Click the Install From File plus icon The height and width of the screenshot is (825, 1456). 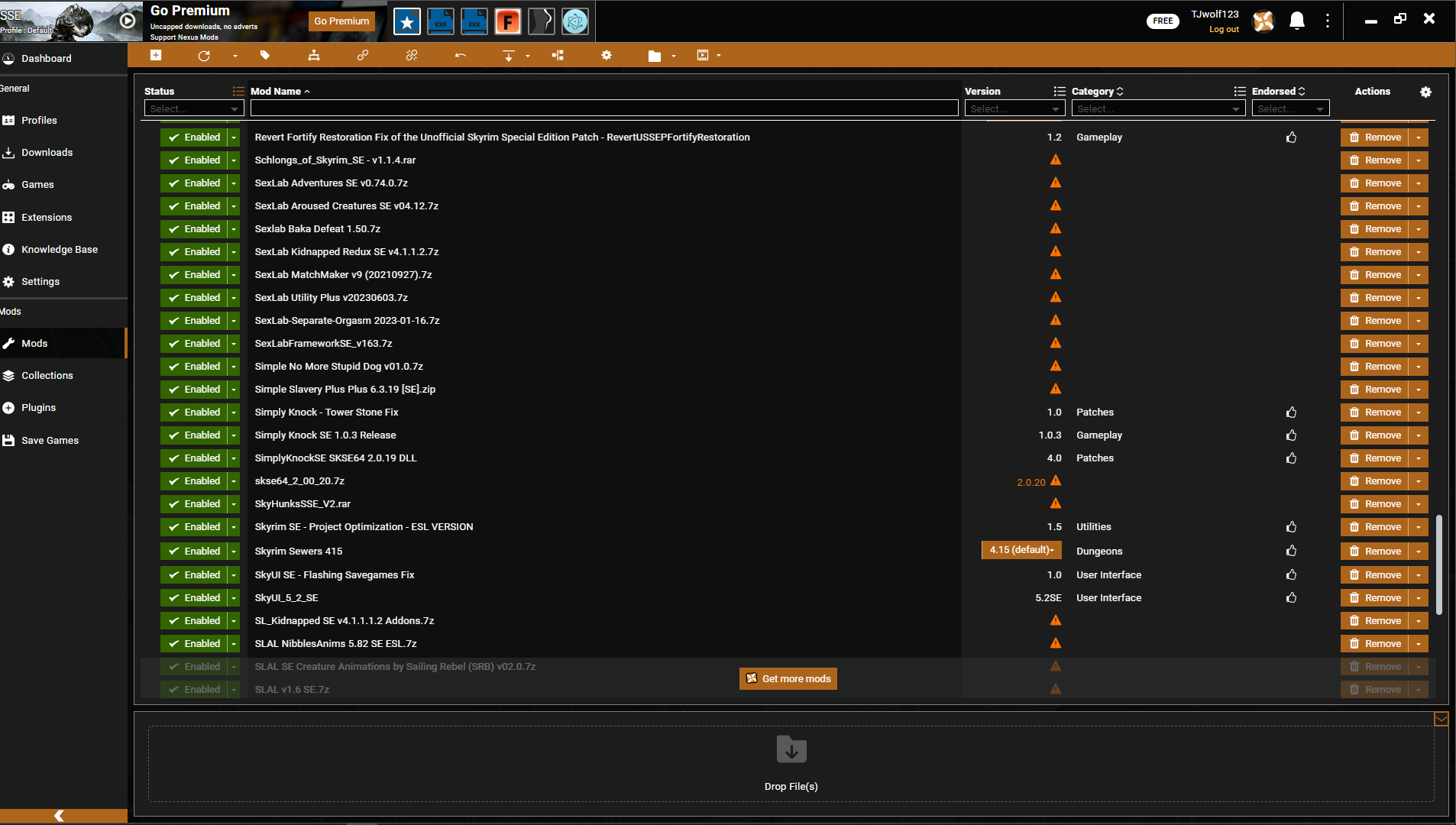tap(156, 55)
